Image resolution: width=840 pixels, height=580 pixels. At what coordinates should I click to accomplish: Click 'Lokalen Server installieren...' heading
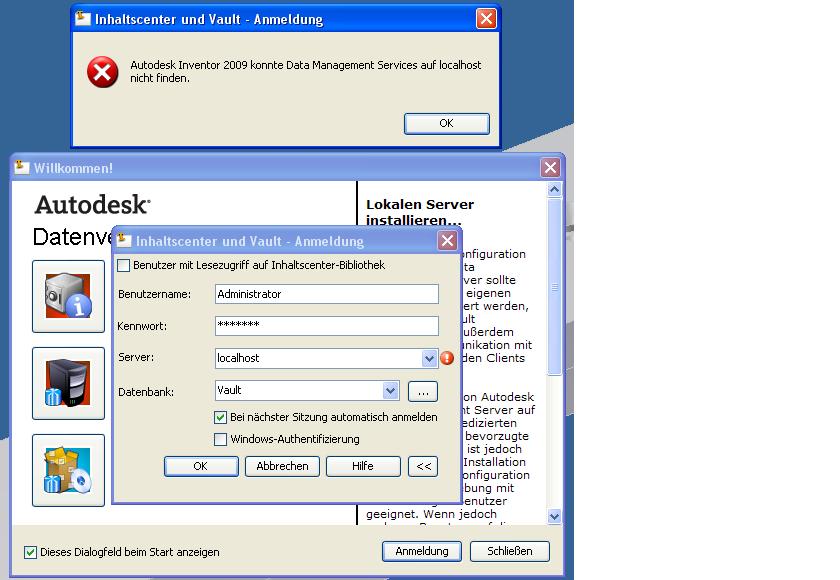(420, 212)
